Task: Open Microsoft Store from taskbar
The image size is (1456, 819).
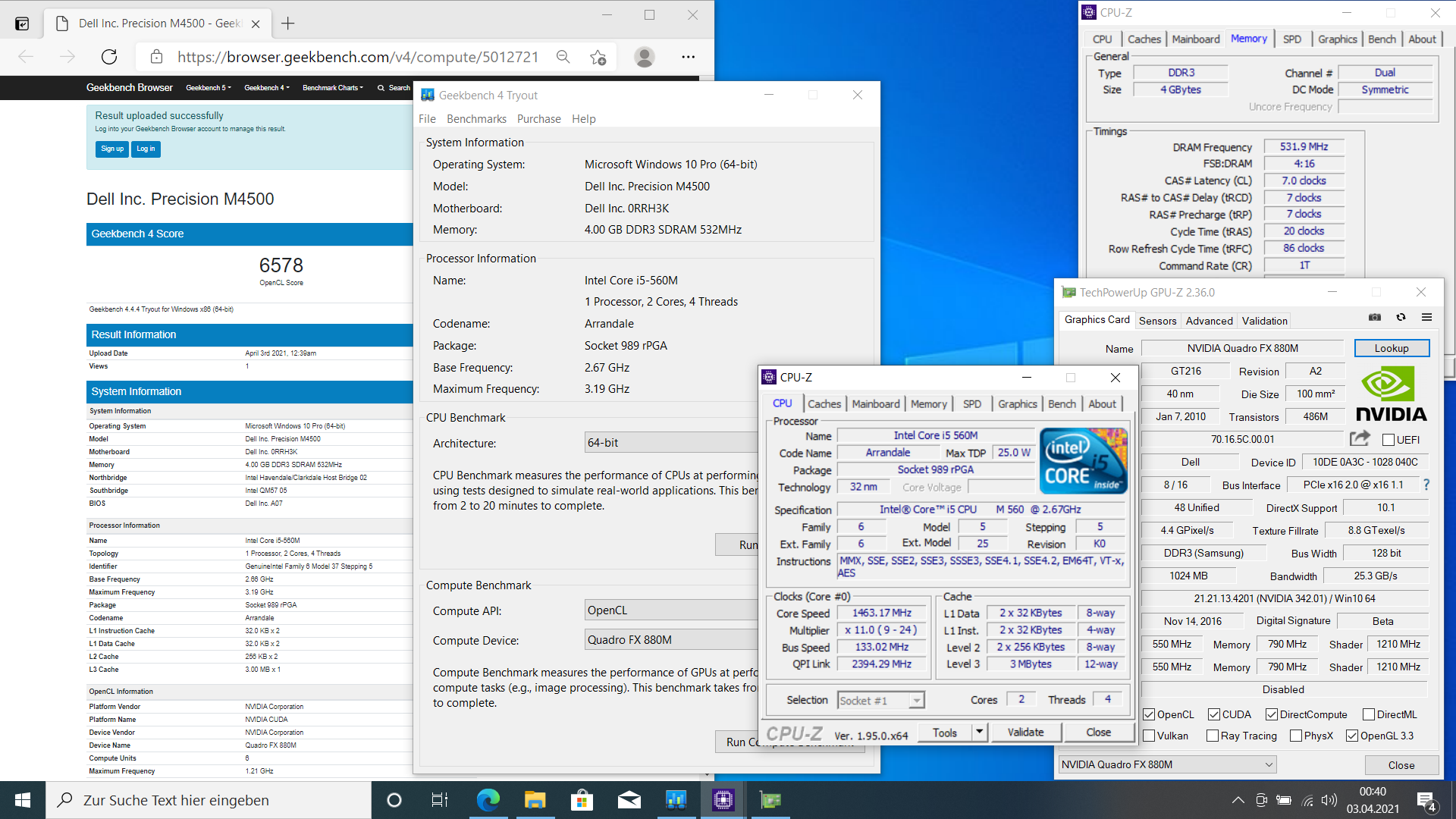Action: (582, 800)
